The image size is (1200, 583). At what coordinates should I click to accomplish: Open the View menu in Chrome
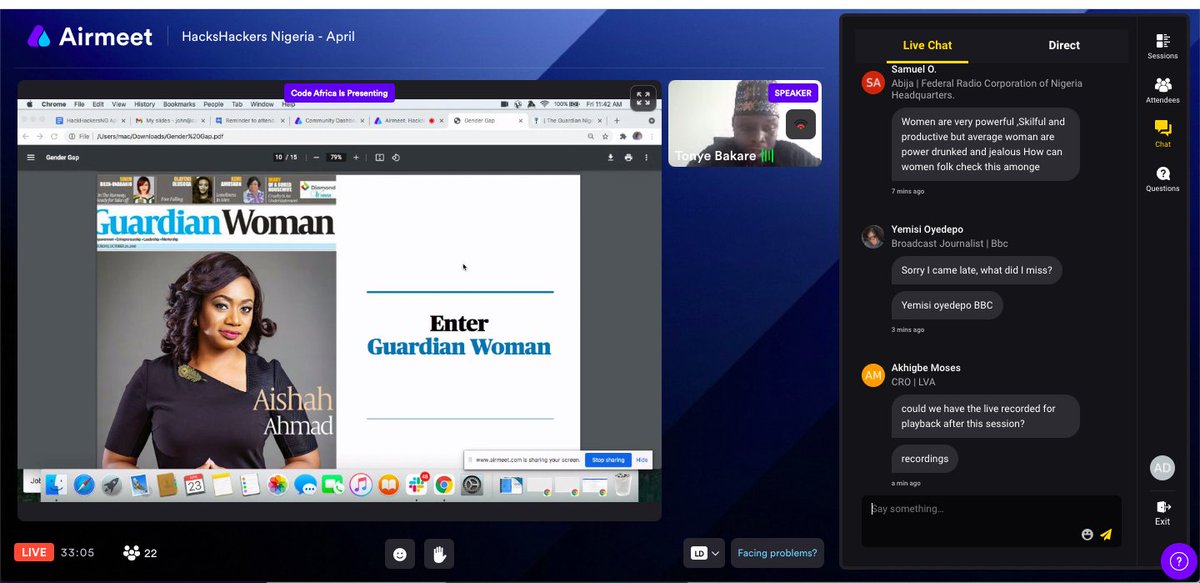119,104
